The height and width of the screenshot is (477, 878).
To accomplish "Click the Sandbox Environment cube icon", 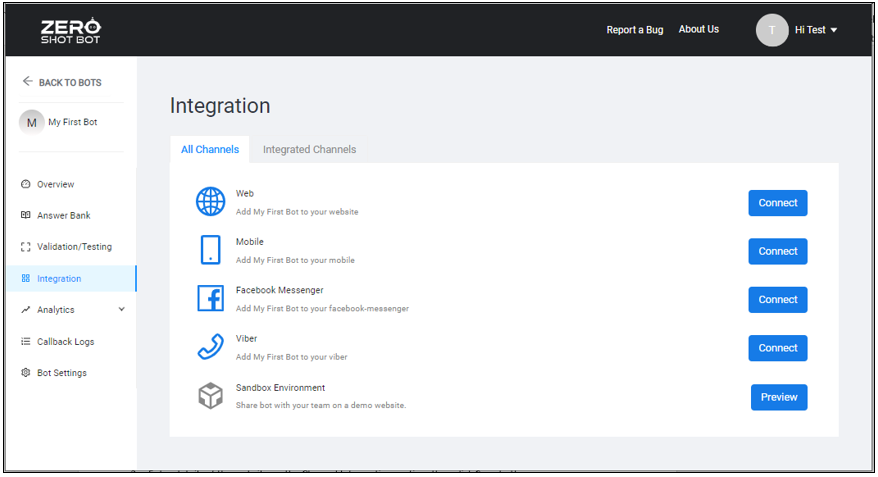I will pos(210,396).
